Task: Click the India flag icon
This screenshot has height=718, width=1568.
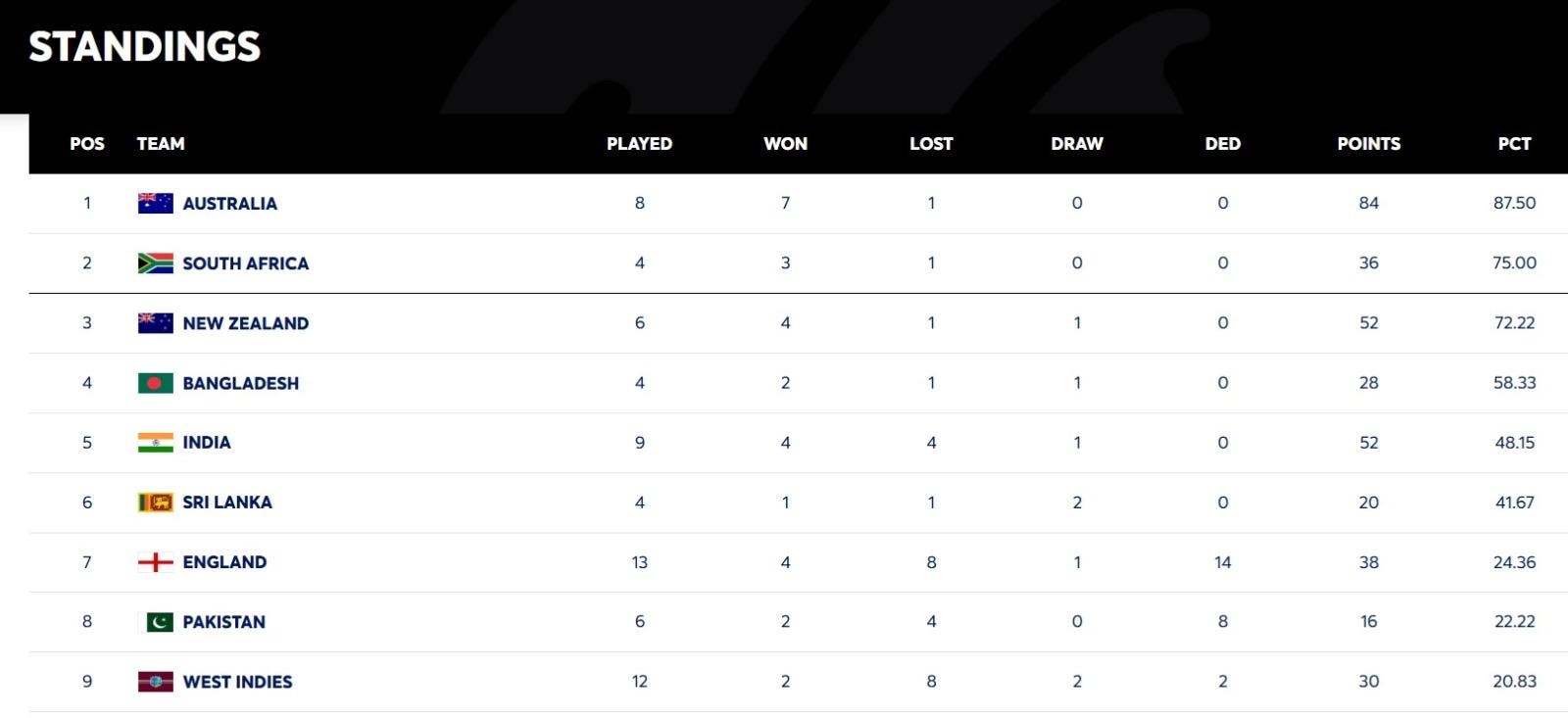Action: (156, 443)
